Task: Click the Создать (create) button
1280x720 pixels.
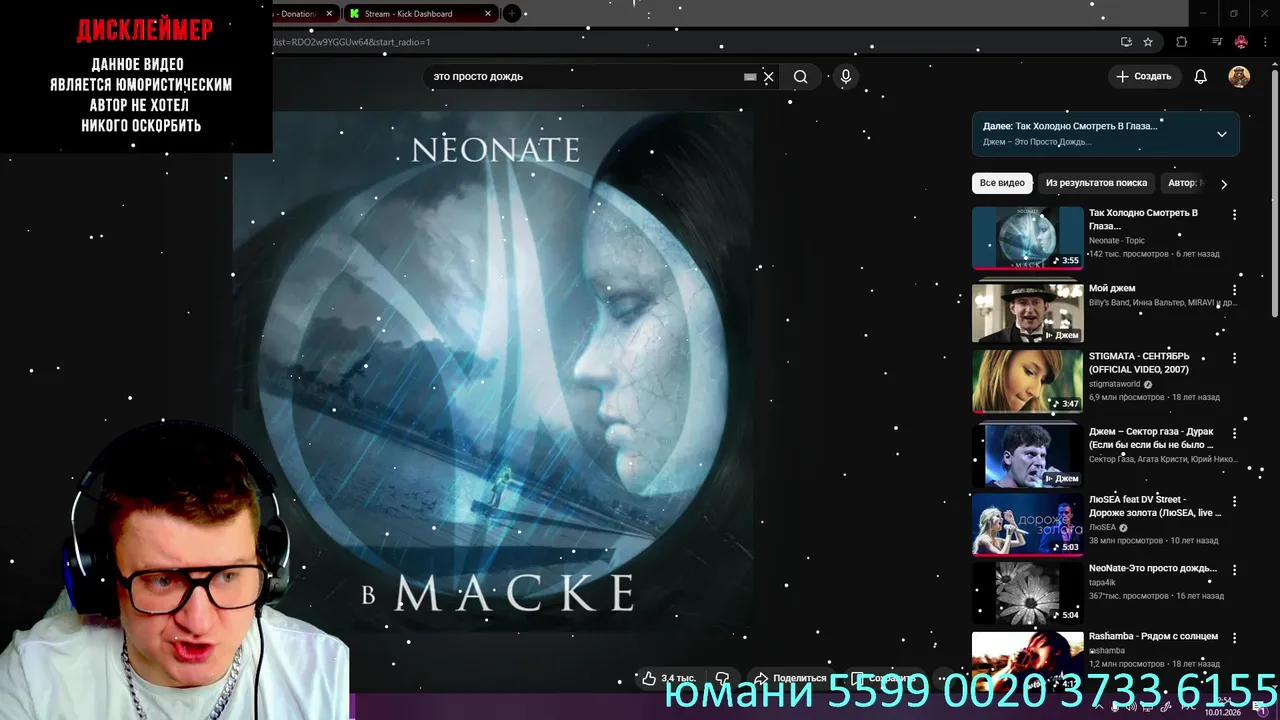Action: pos(1143,77)
